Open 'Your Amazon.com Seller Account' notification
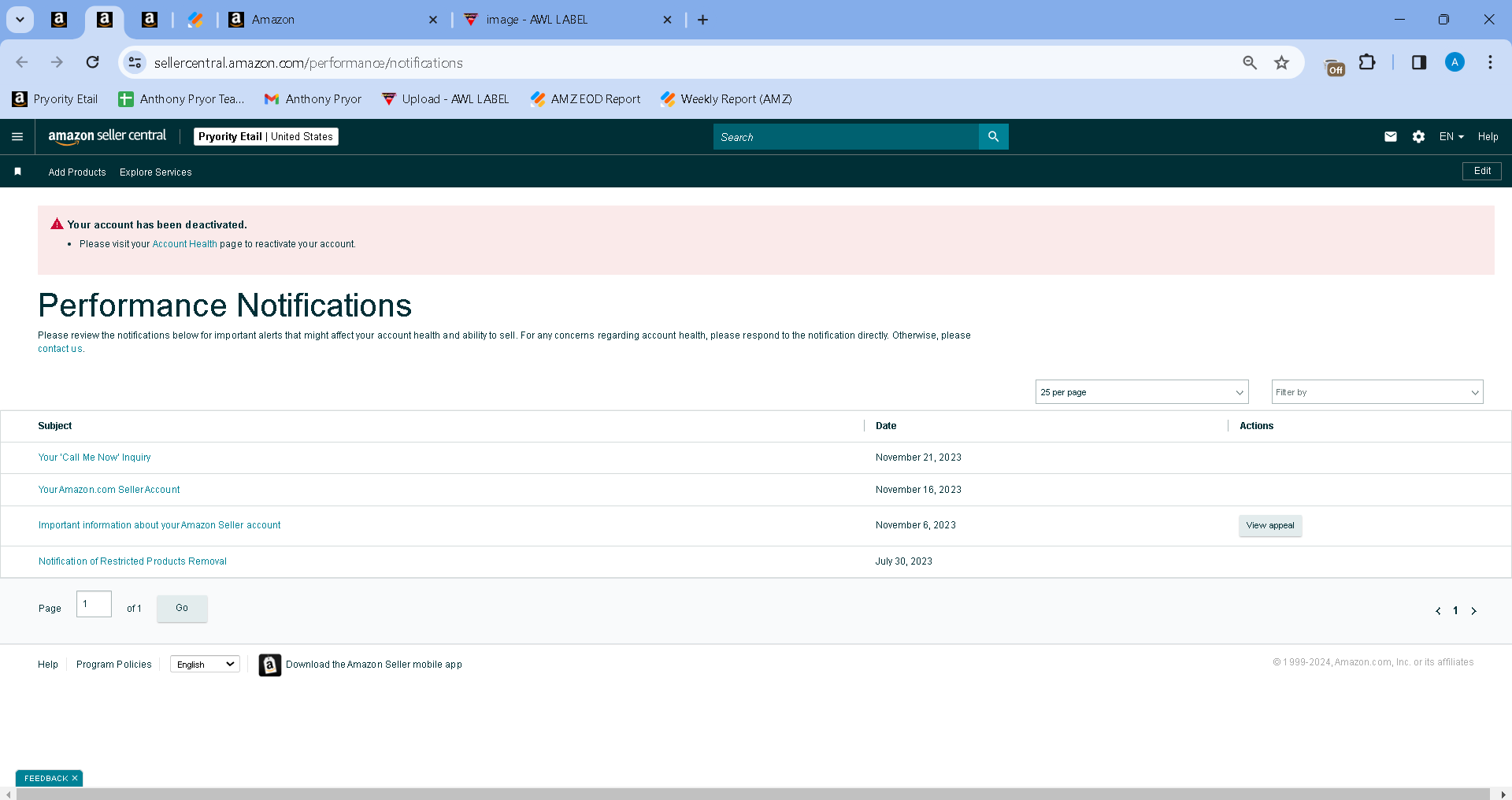This screenshot has height=800, width=1512. pyautogui.click(x=109, y=490)
